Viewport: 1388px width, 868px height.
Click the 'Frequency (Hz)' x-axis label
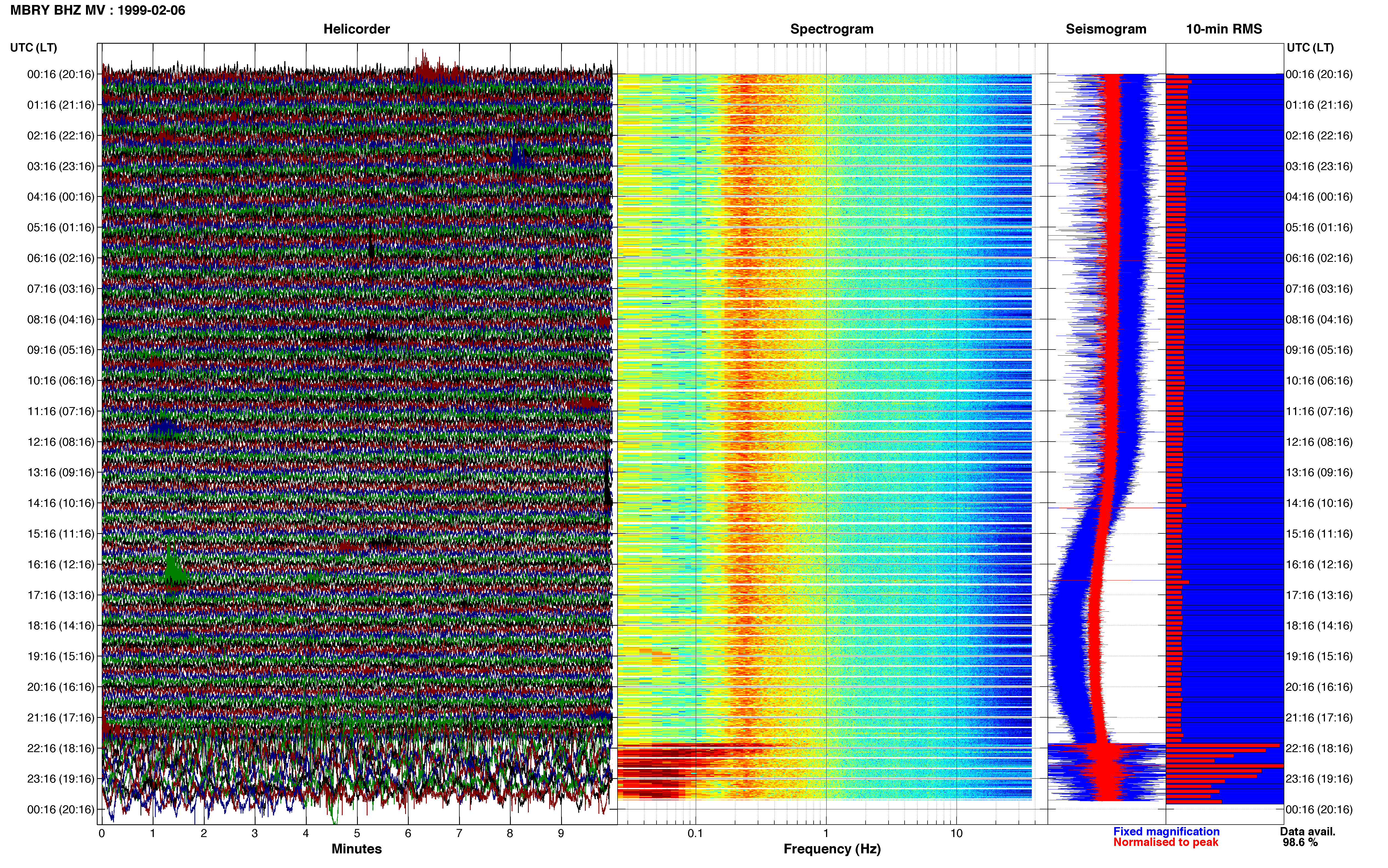tap(832, 849)
